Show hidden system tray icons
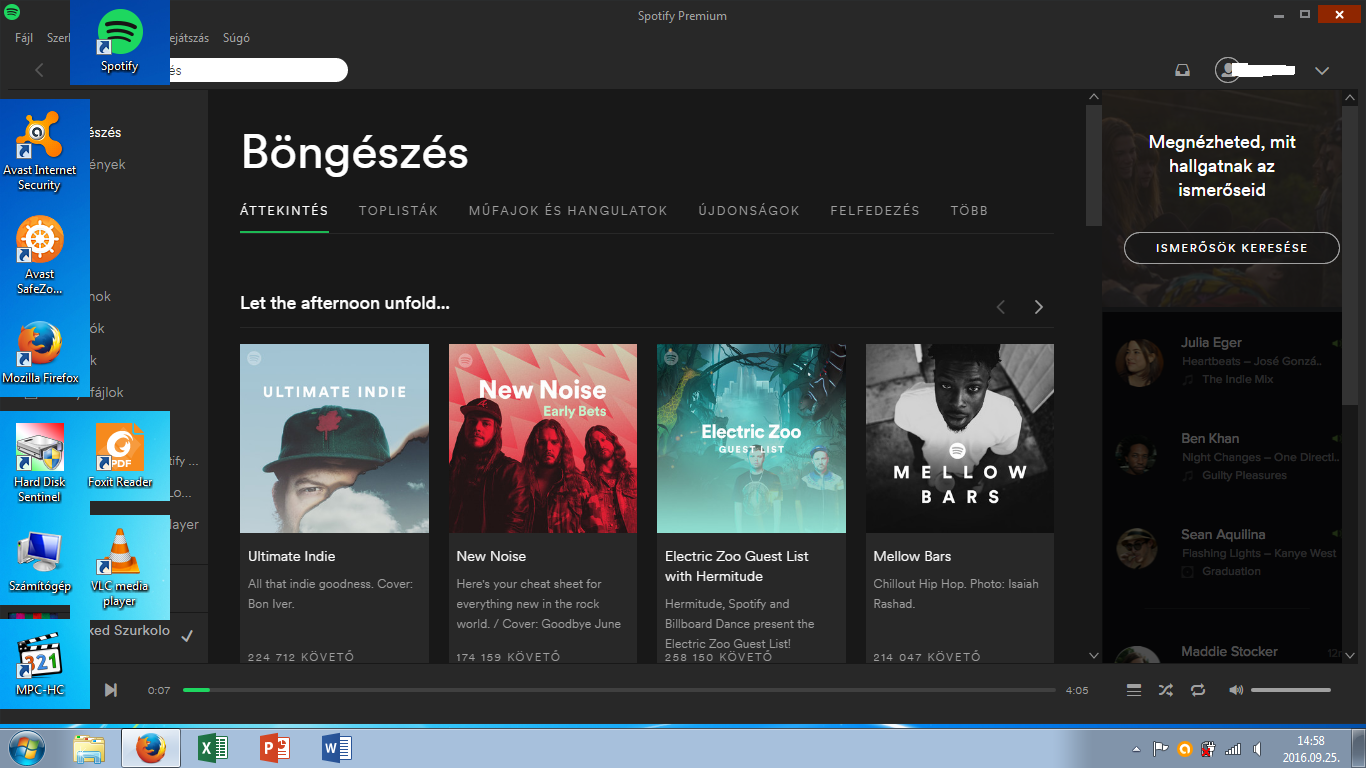 [x=1136, y=748]
